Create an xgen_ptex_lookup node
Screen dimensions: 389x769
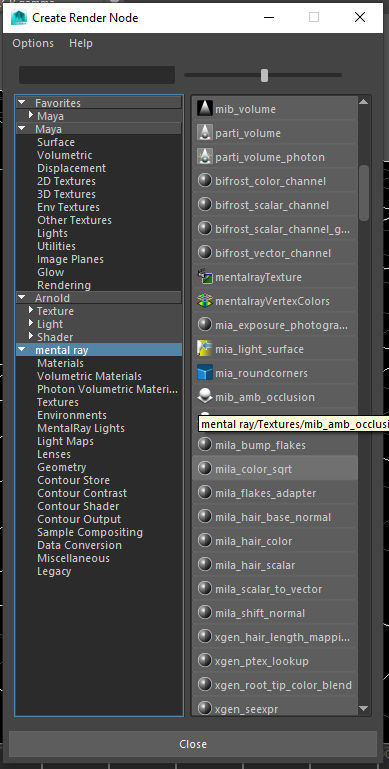(275, 661)
